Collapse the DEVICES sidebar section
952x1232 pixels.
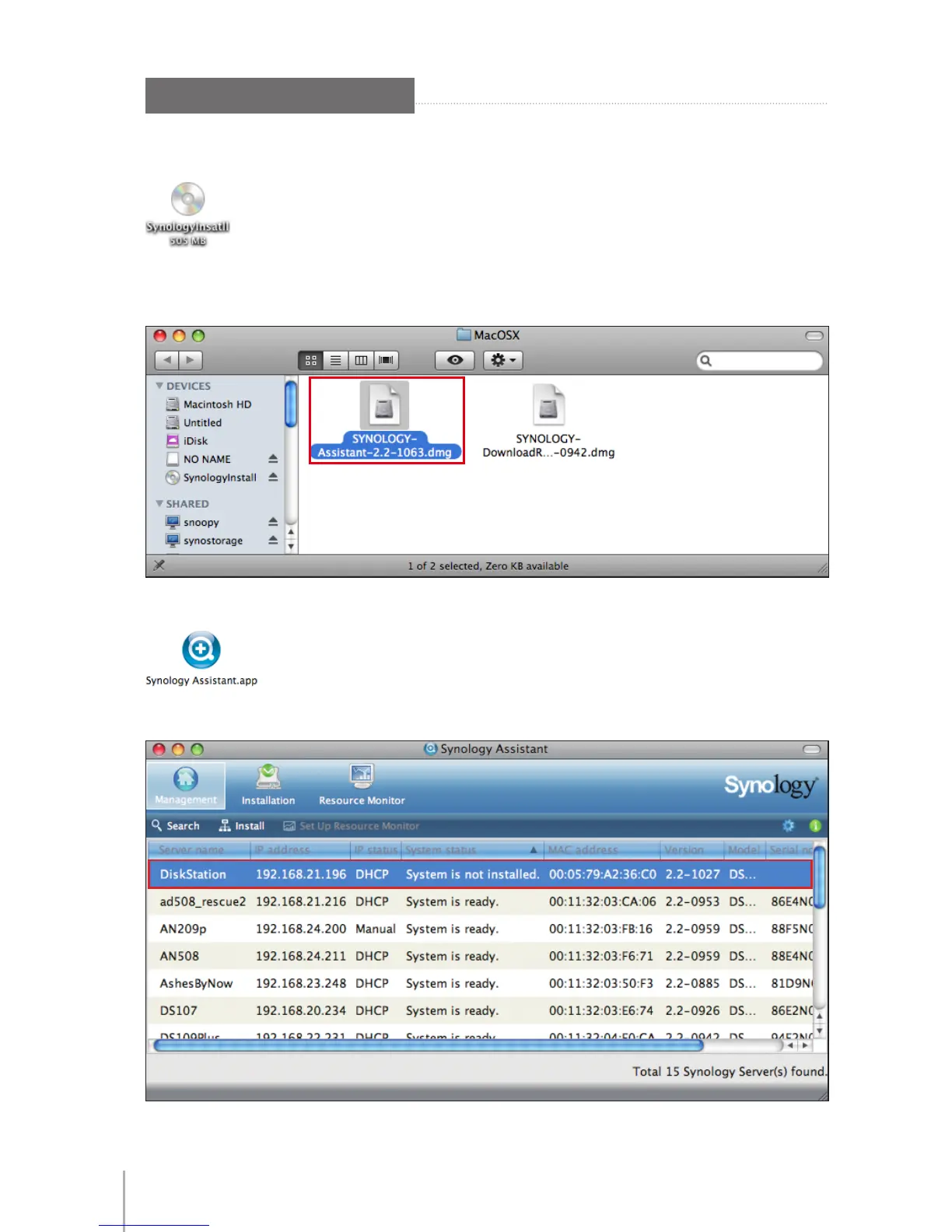click(159, 386)
